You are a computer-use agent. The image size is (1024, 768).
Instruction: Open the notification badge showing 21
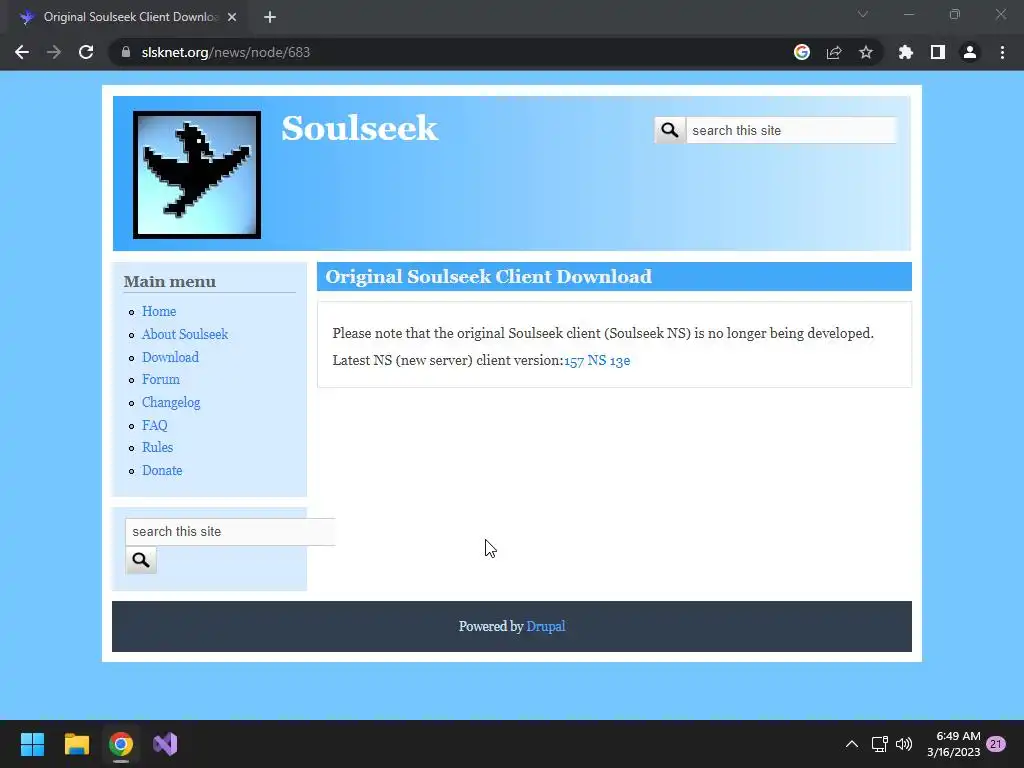click(996, 744)
